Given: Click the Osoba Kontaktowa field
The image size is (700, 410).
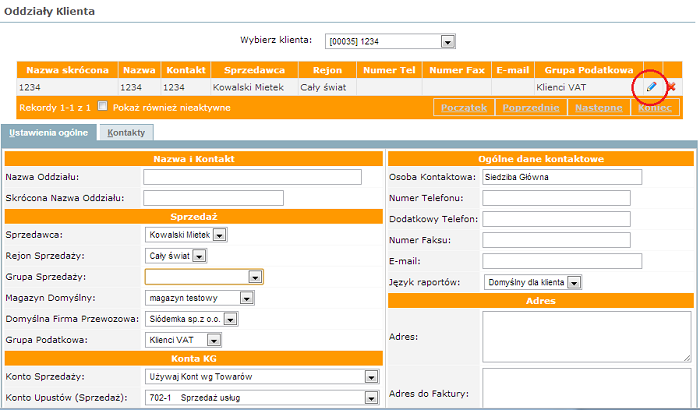Looking at the screenshot, I should click(x=562, y=177).
